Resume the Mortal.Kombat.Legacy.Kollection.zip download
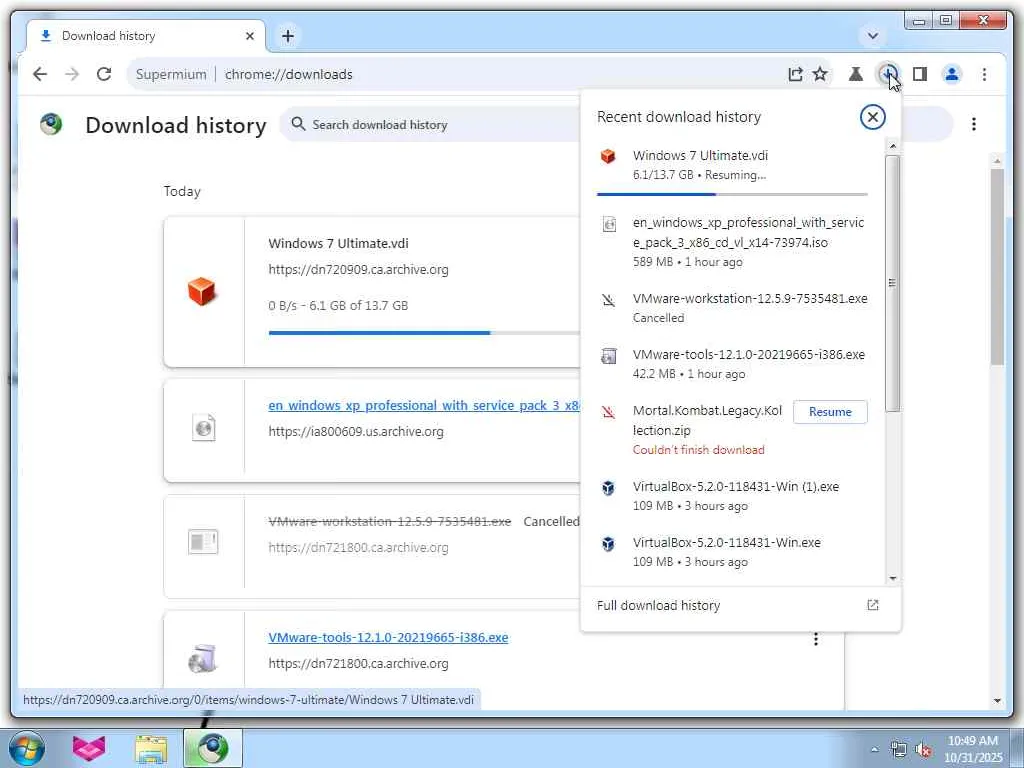 (830, 412)
